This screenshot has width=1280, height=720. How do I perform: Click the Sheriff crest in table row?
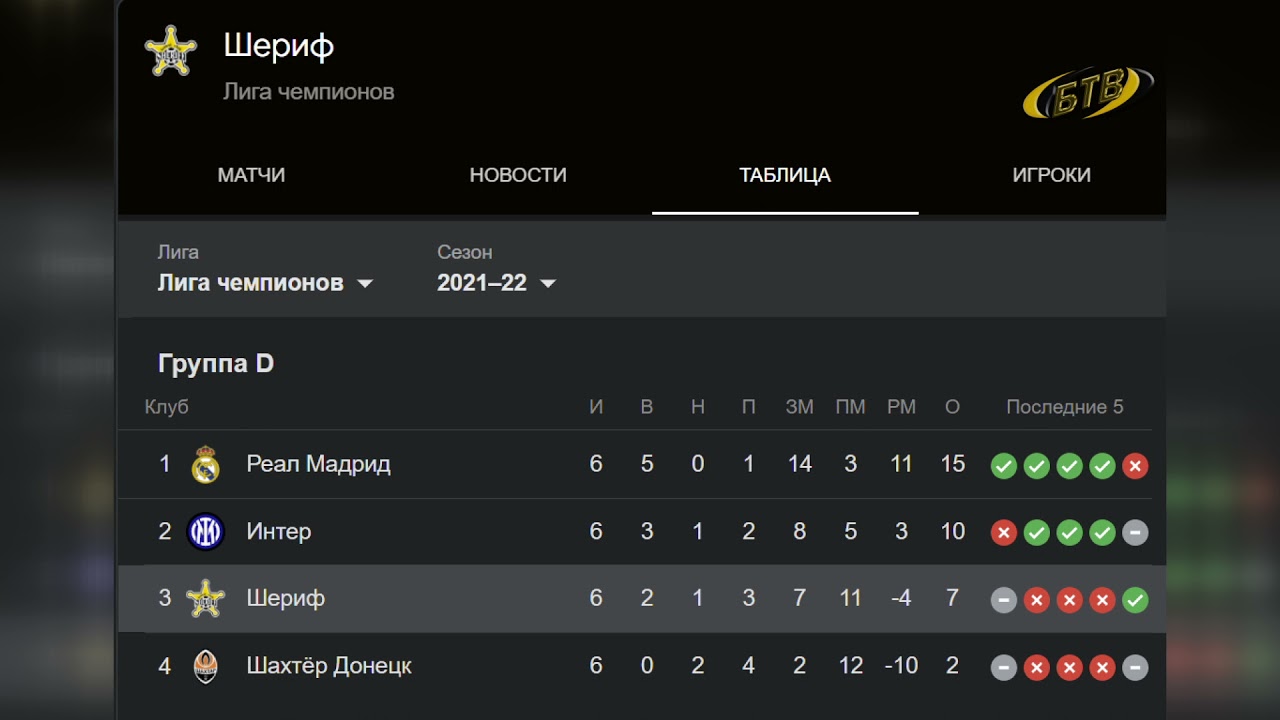coord(205,599)
